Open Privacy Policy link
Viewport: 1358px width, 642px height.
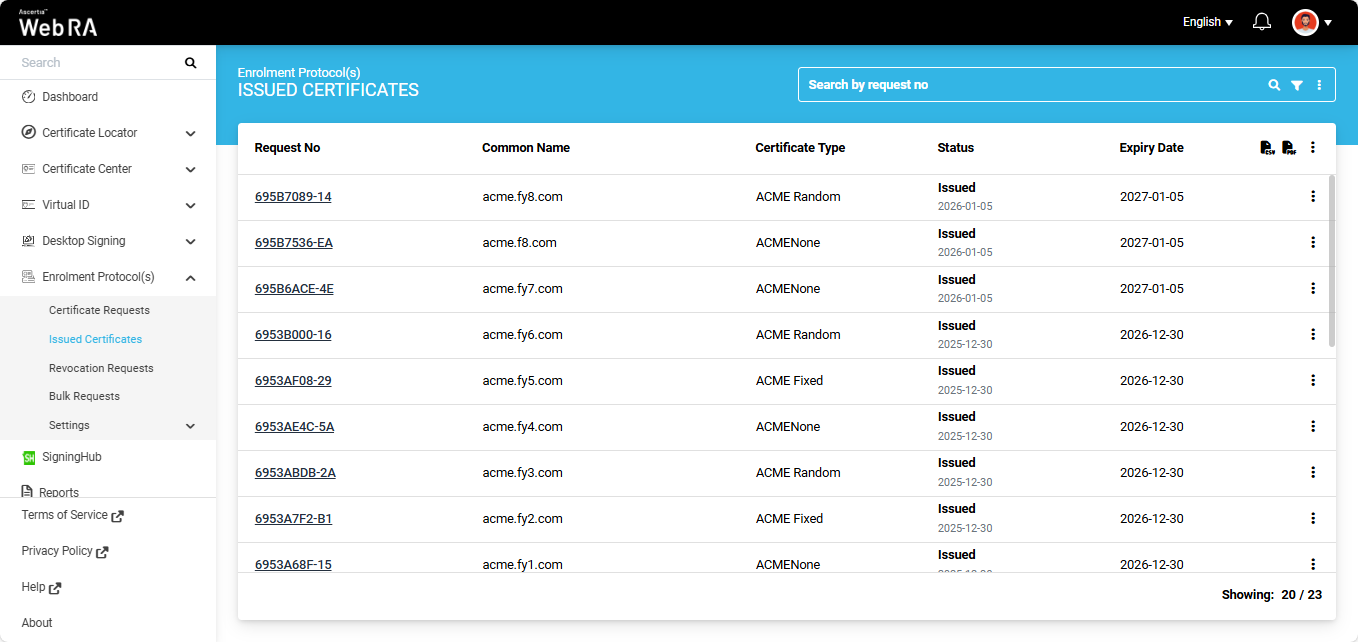[x=64, y=551]
